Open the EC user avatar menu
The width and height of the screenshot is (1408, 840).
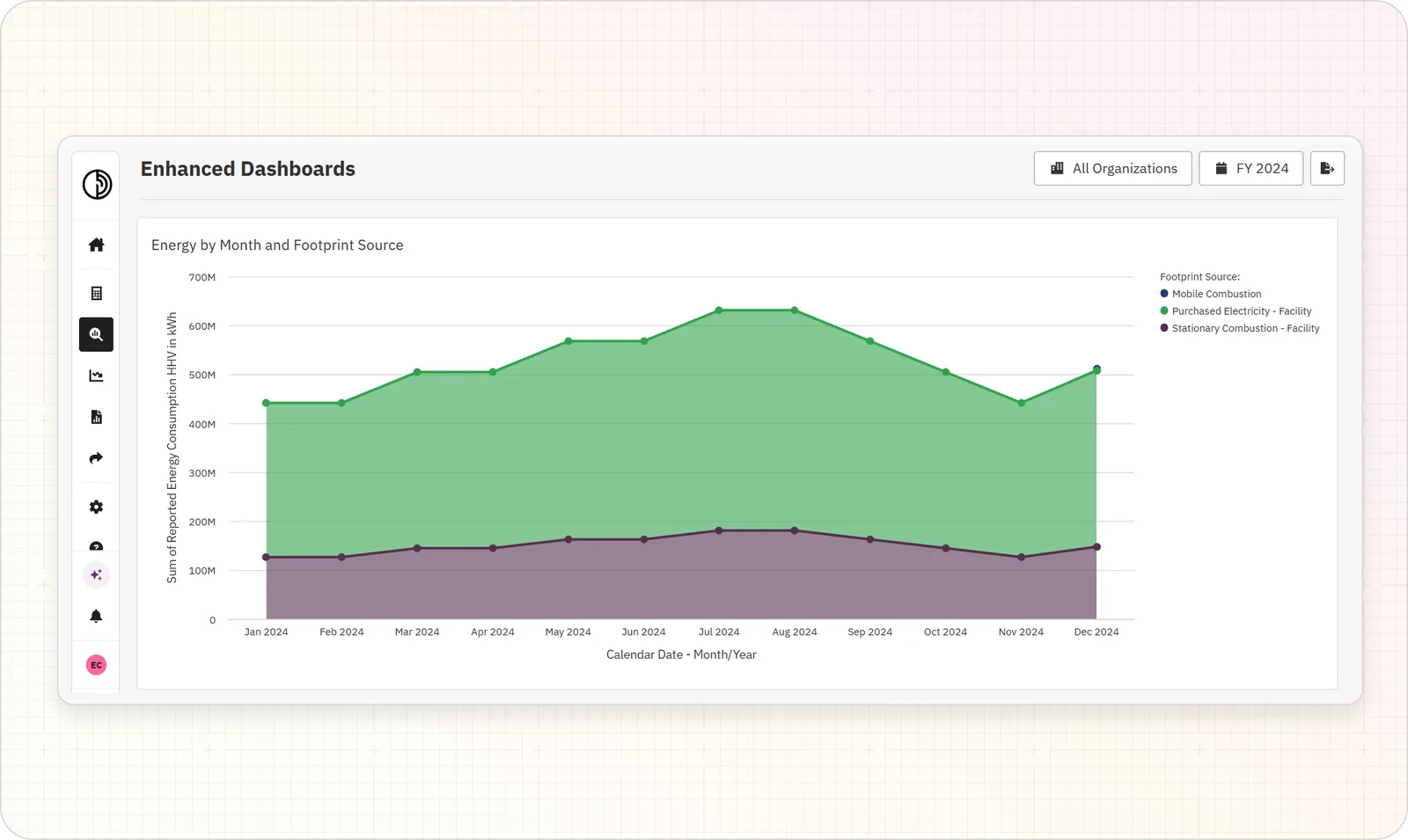point(97,665)
